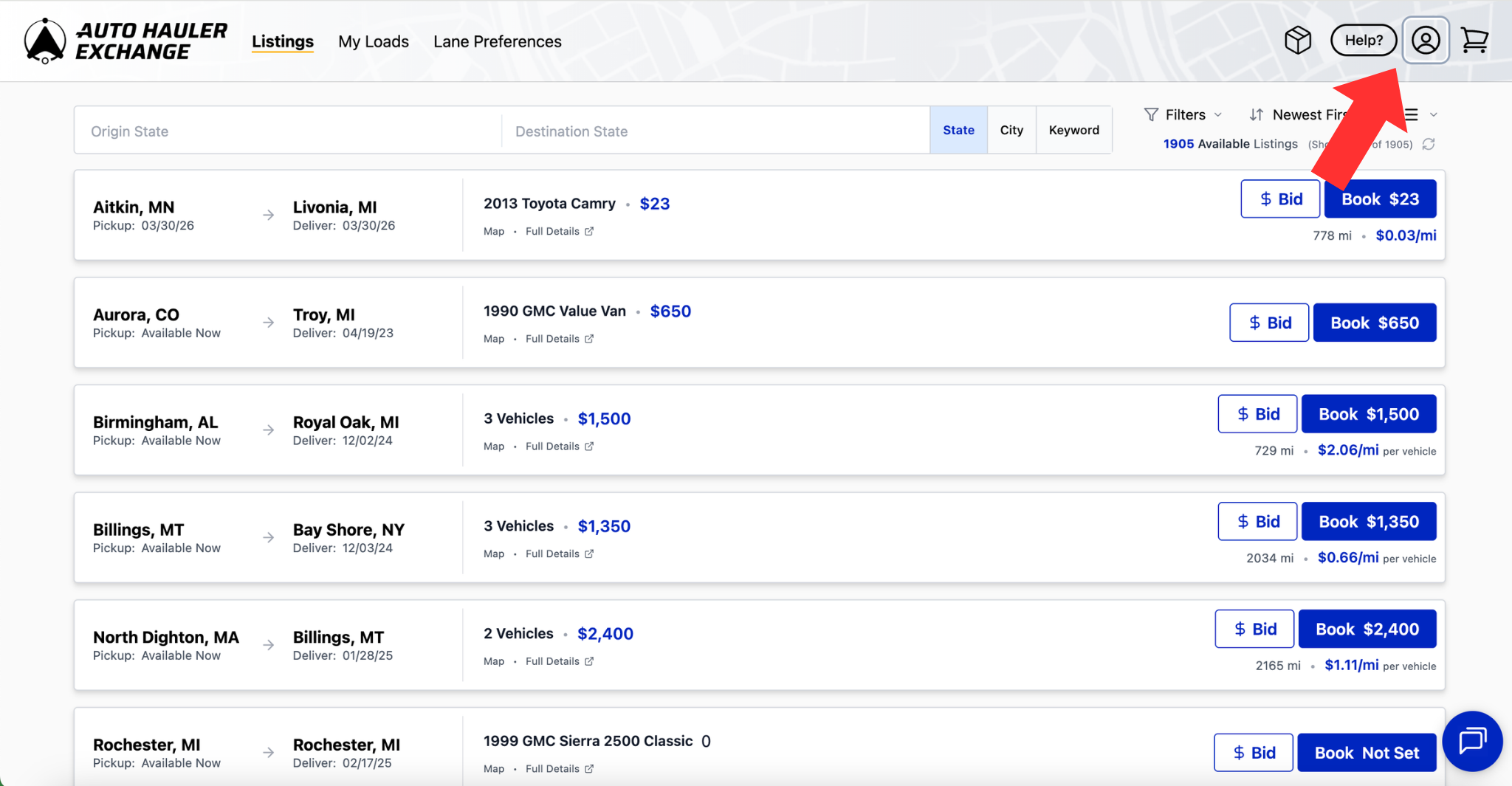Bid on the Birmingham to Royal Oak load

[x=1257, y=415]
